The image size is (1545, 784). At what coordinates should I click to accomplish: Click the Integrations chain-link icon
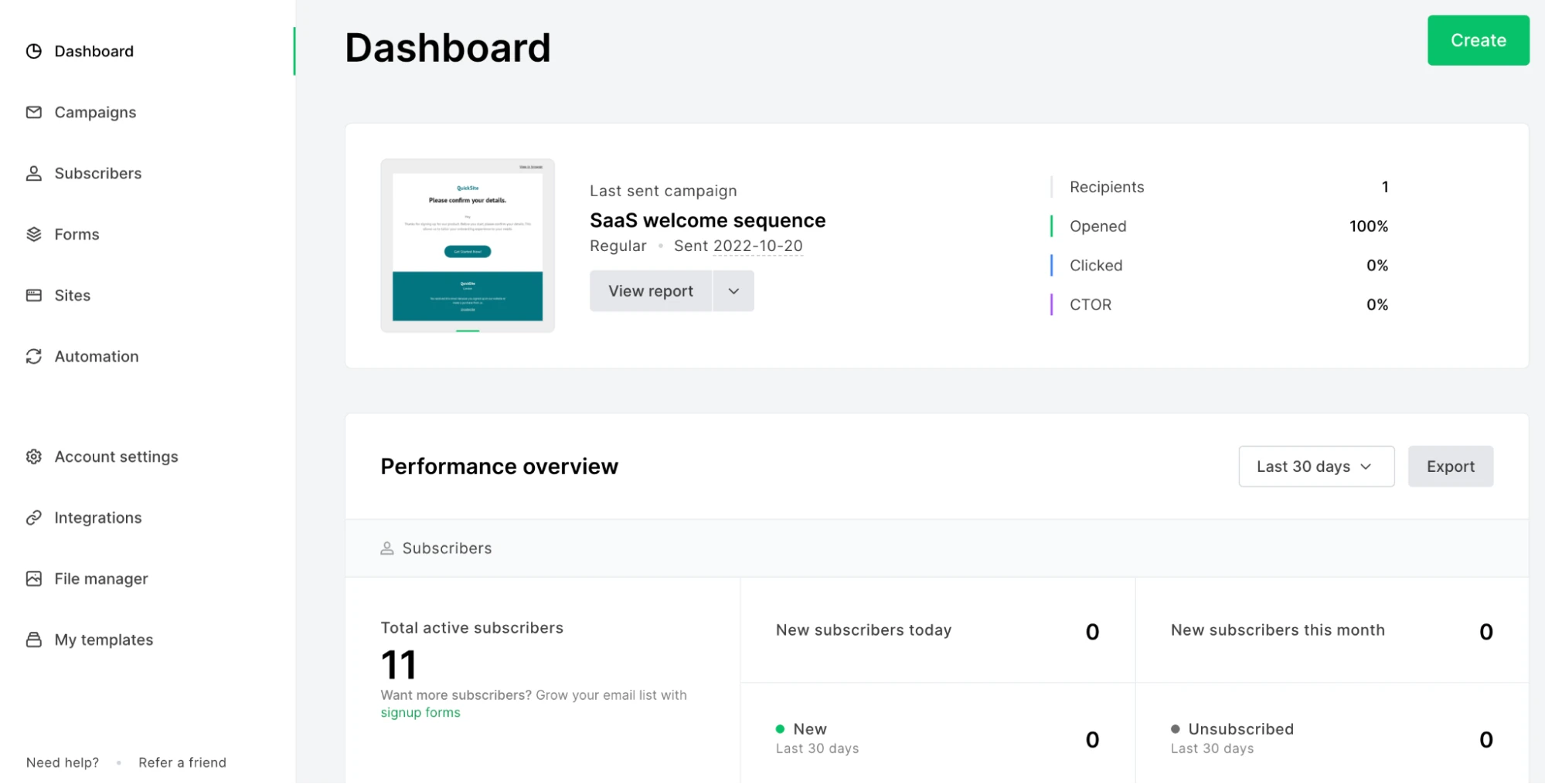[x=33, y=518]
